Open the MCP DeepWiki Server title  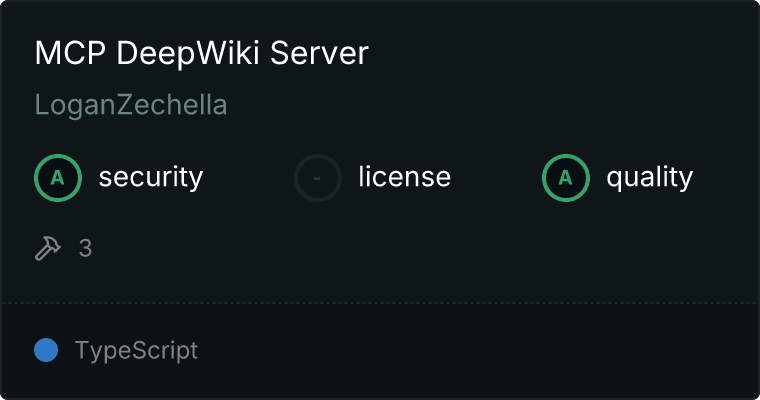pos(202,54)
